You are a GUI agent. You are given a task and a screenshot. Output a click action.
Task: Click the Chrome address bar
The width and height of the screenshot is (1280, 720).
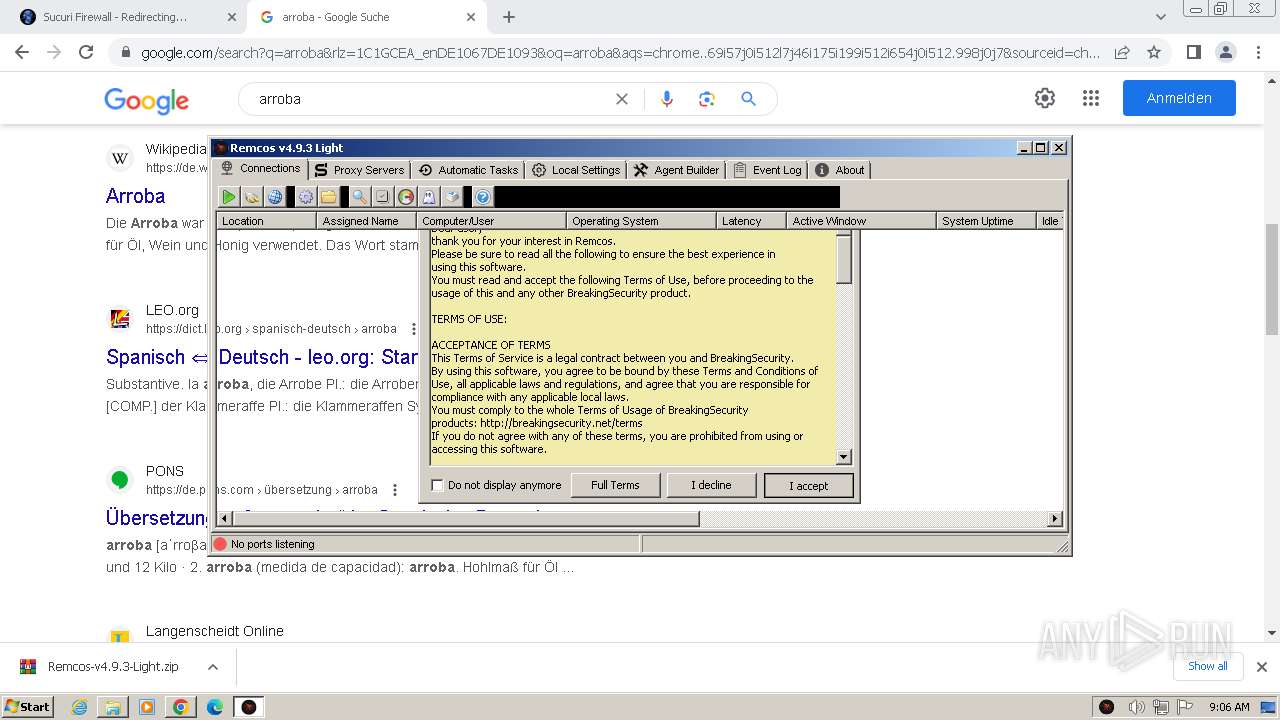point(620,53)
